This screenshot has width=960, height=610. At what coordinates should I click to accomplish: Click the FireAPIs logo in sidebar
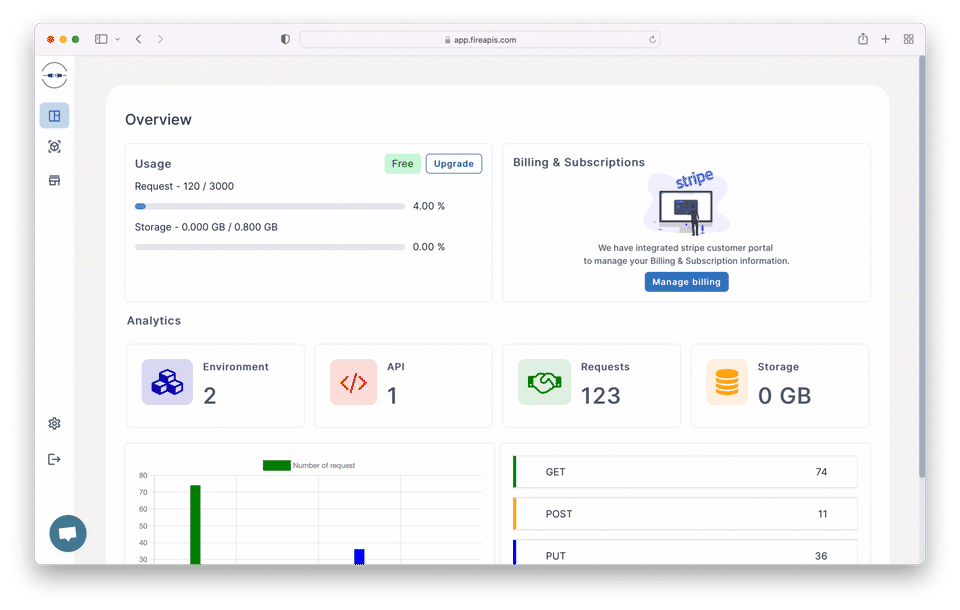point(54,75)
